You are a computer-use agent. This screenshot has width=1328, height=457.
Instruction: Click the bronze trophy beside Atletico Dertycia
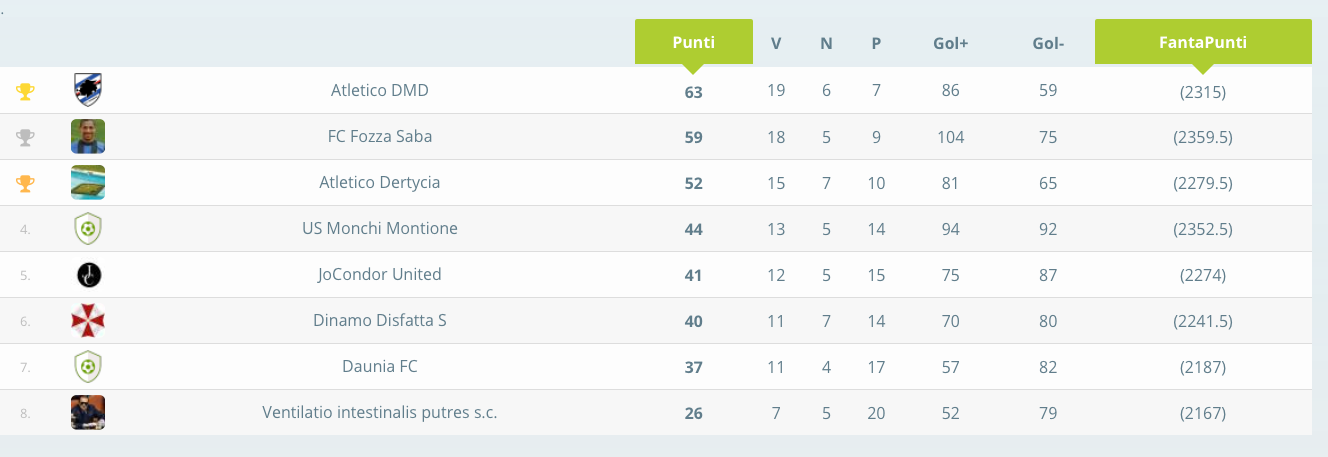click(25, 184)
